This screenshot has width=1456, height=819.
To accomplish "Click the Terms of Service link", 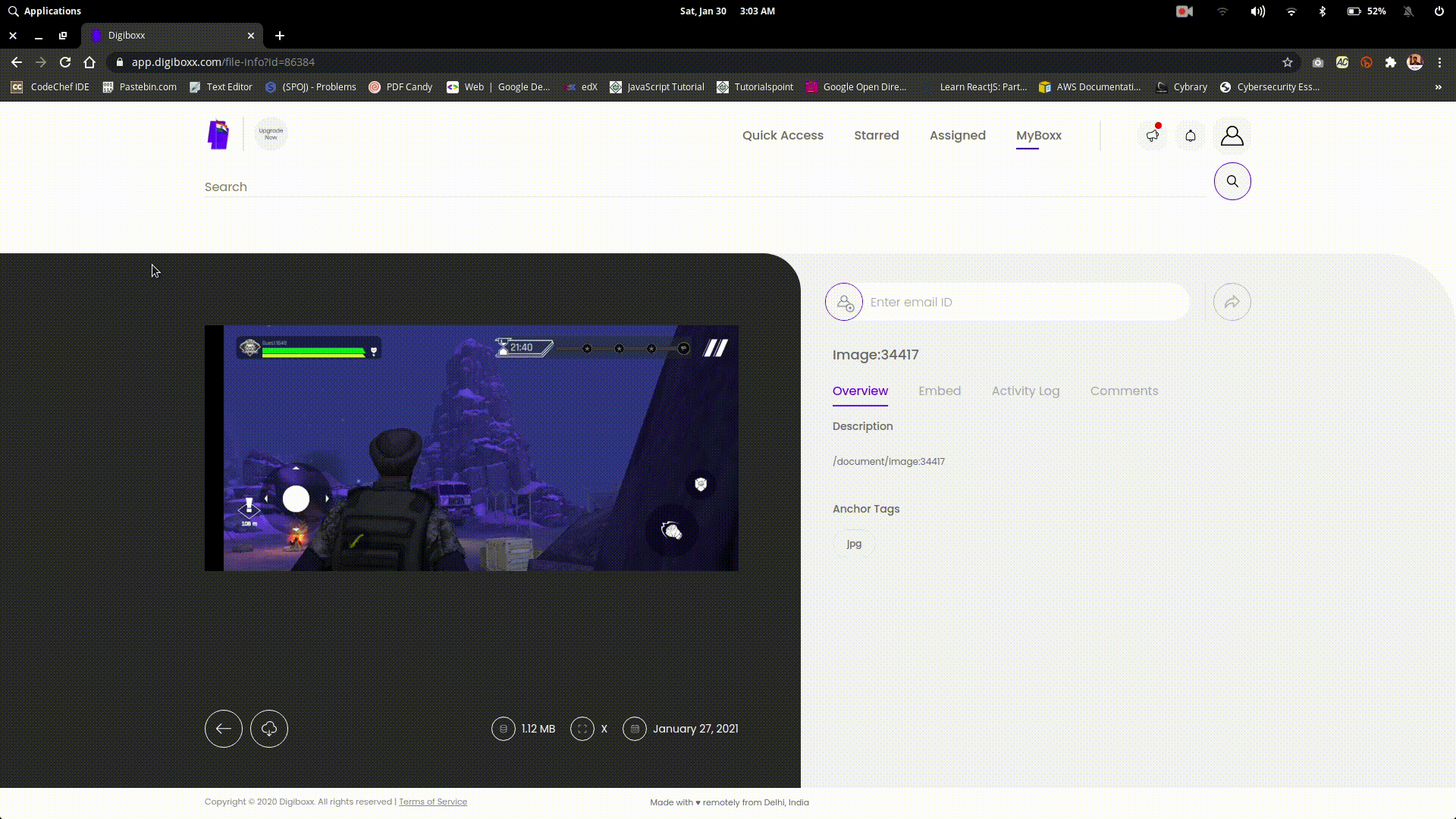I will point(433,802).
